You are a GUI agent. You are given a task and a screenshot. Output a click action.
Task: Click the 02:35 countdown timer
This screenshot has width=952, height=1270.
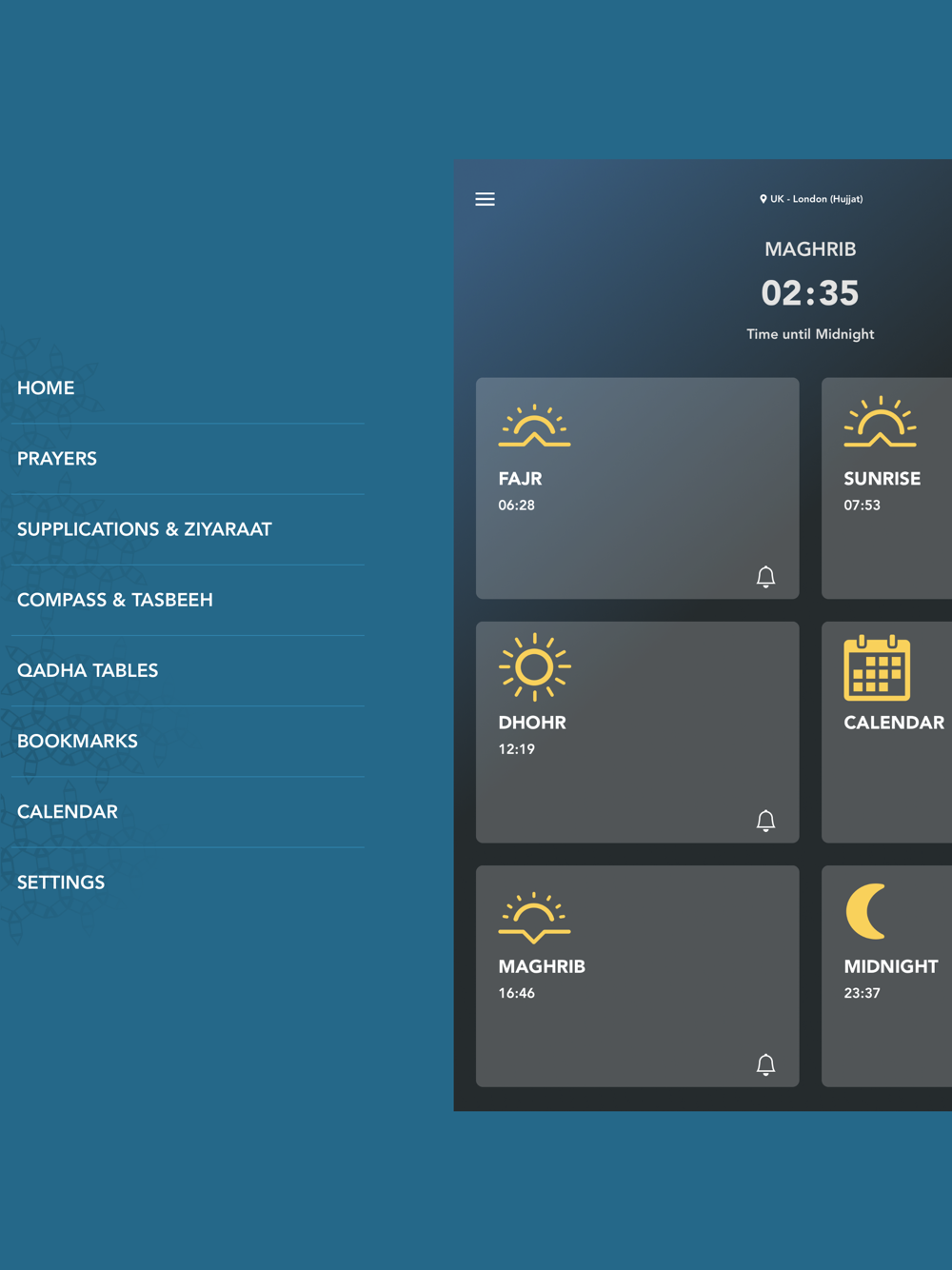[810, 293]
